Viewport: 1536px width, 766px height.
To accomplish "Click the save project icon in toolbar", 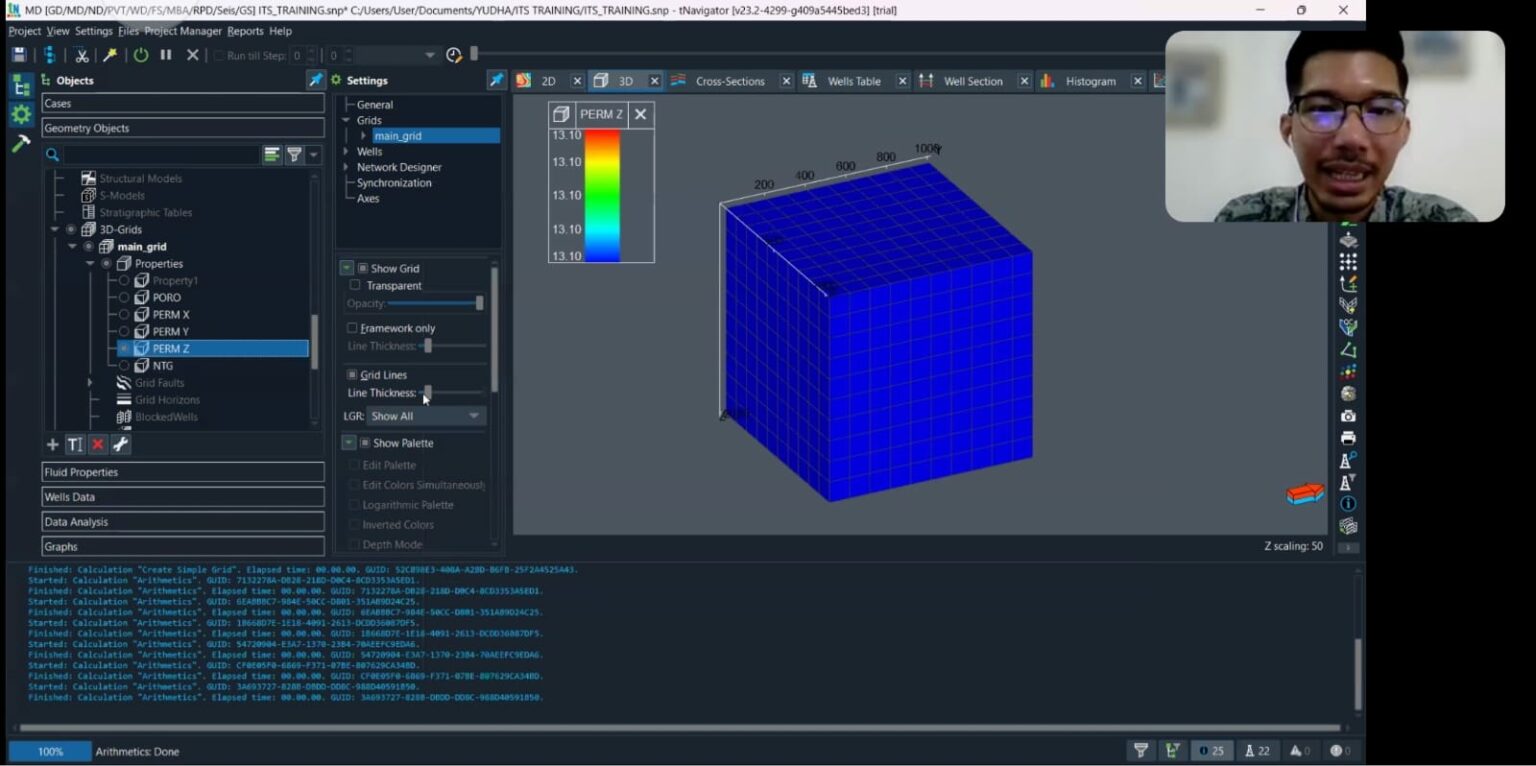I will 19,55.
